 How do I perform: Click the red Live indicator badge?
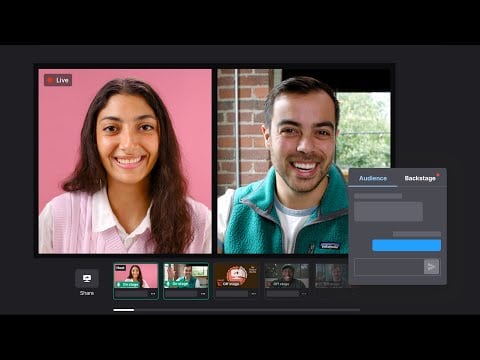pos(58,80)
